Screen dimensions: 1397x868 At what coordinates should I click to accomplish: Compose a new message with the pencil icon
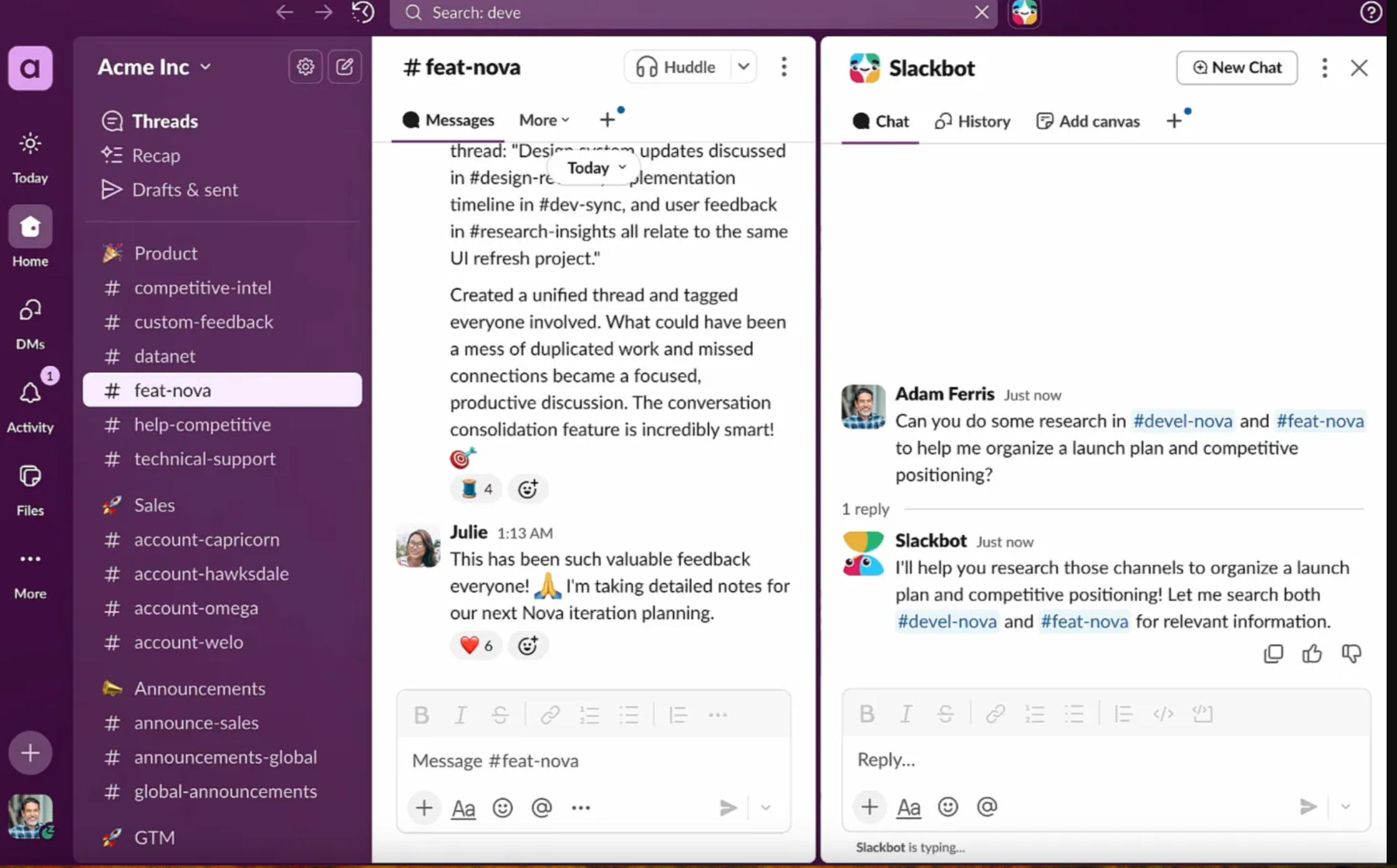[x=345, y=67]
